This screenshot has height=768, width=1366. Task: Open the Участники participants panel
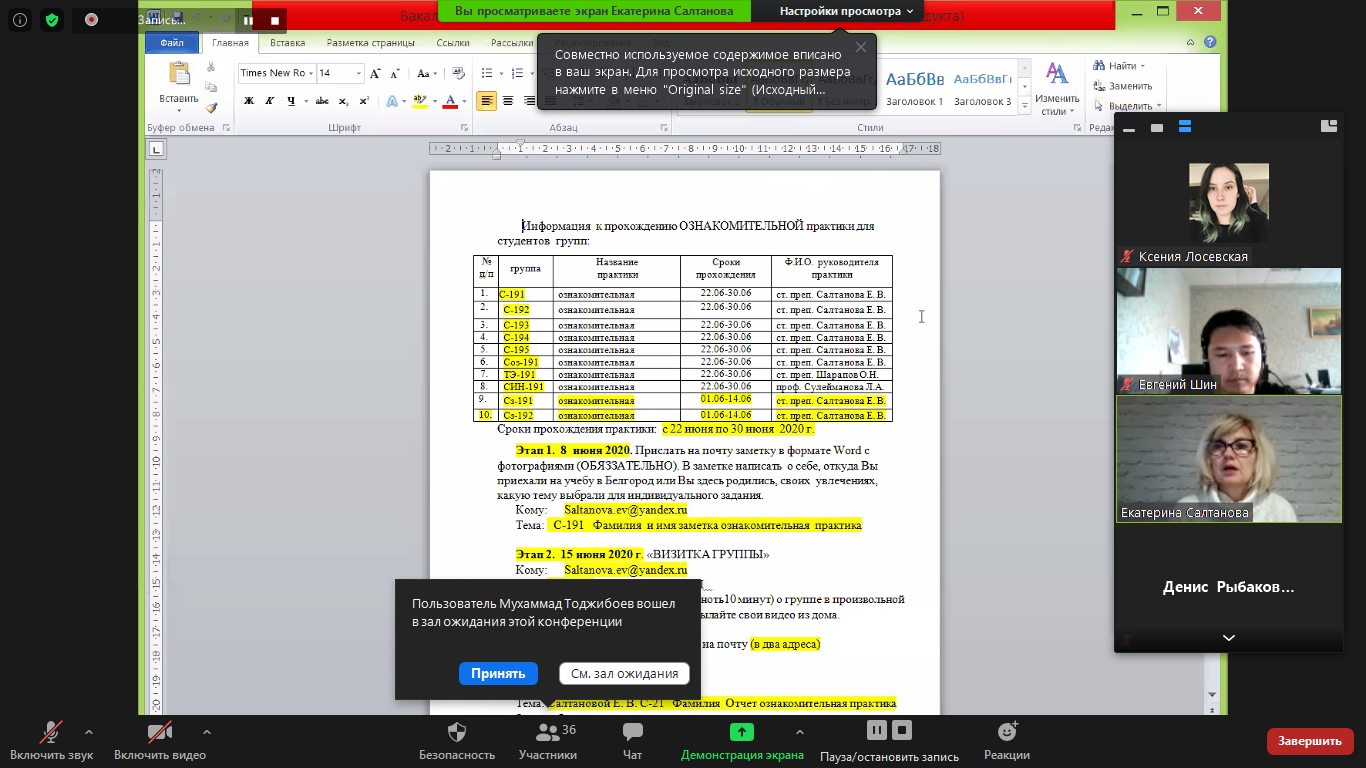coord(548,742)
